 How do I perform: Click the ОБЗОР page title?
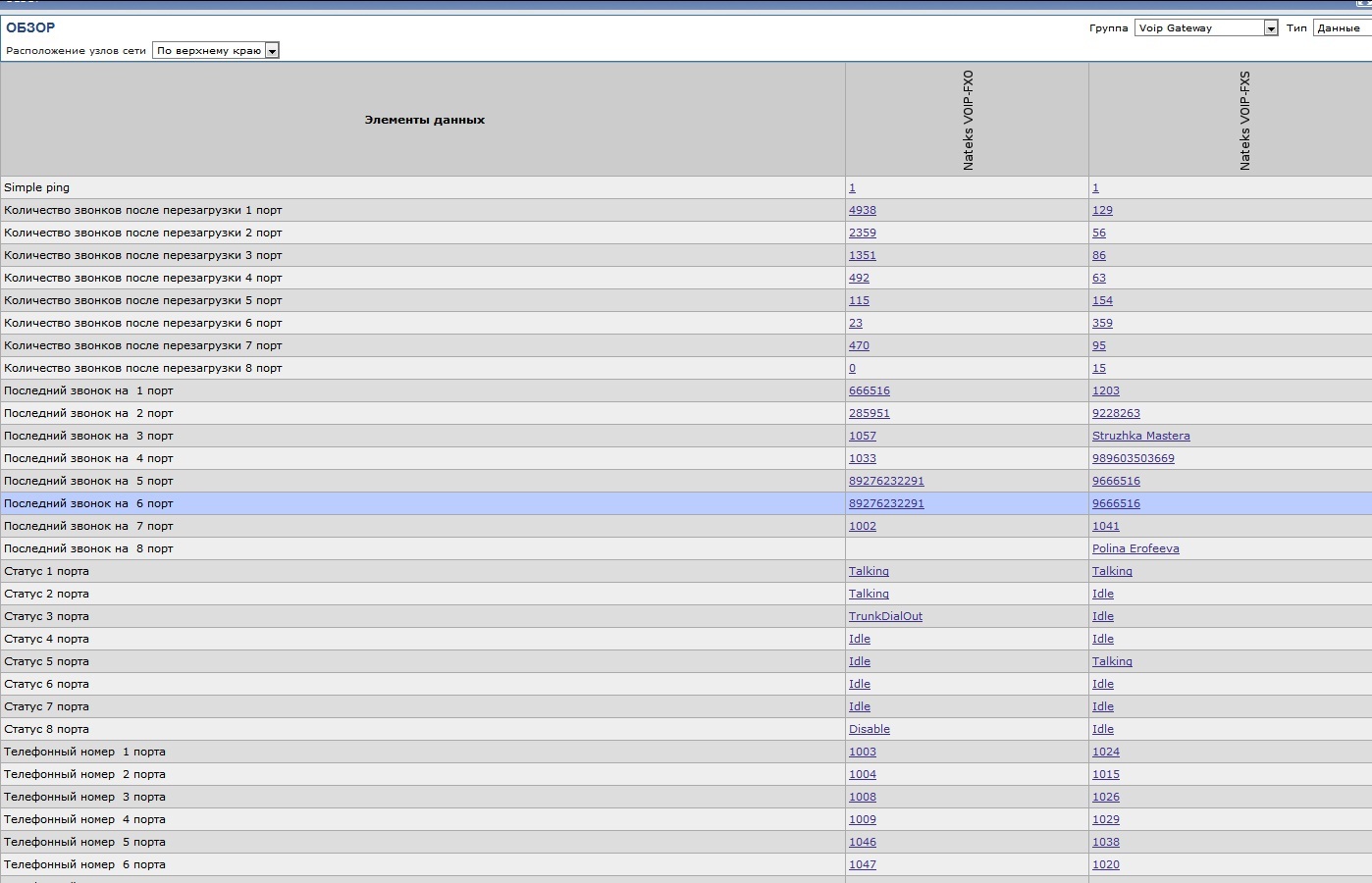pos(28,28)
